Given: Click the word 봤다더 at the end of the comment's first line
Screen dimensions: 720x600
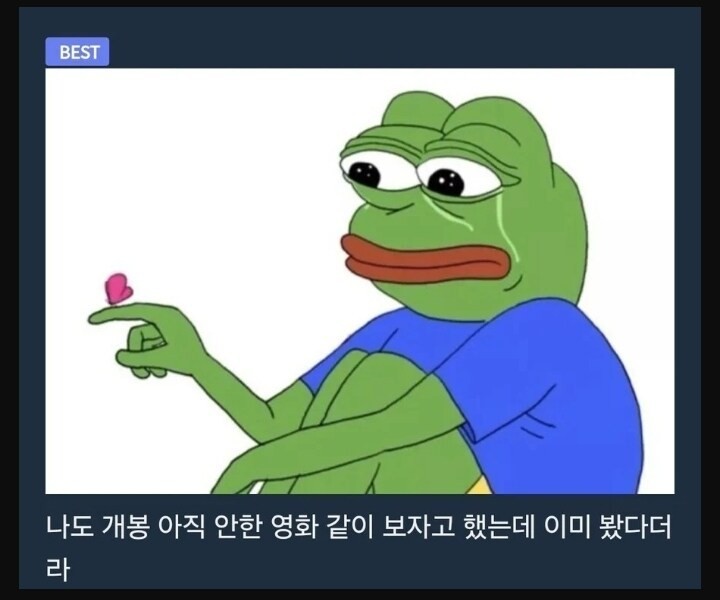Looking at the screenshot, I should tap(636, 527).
